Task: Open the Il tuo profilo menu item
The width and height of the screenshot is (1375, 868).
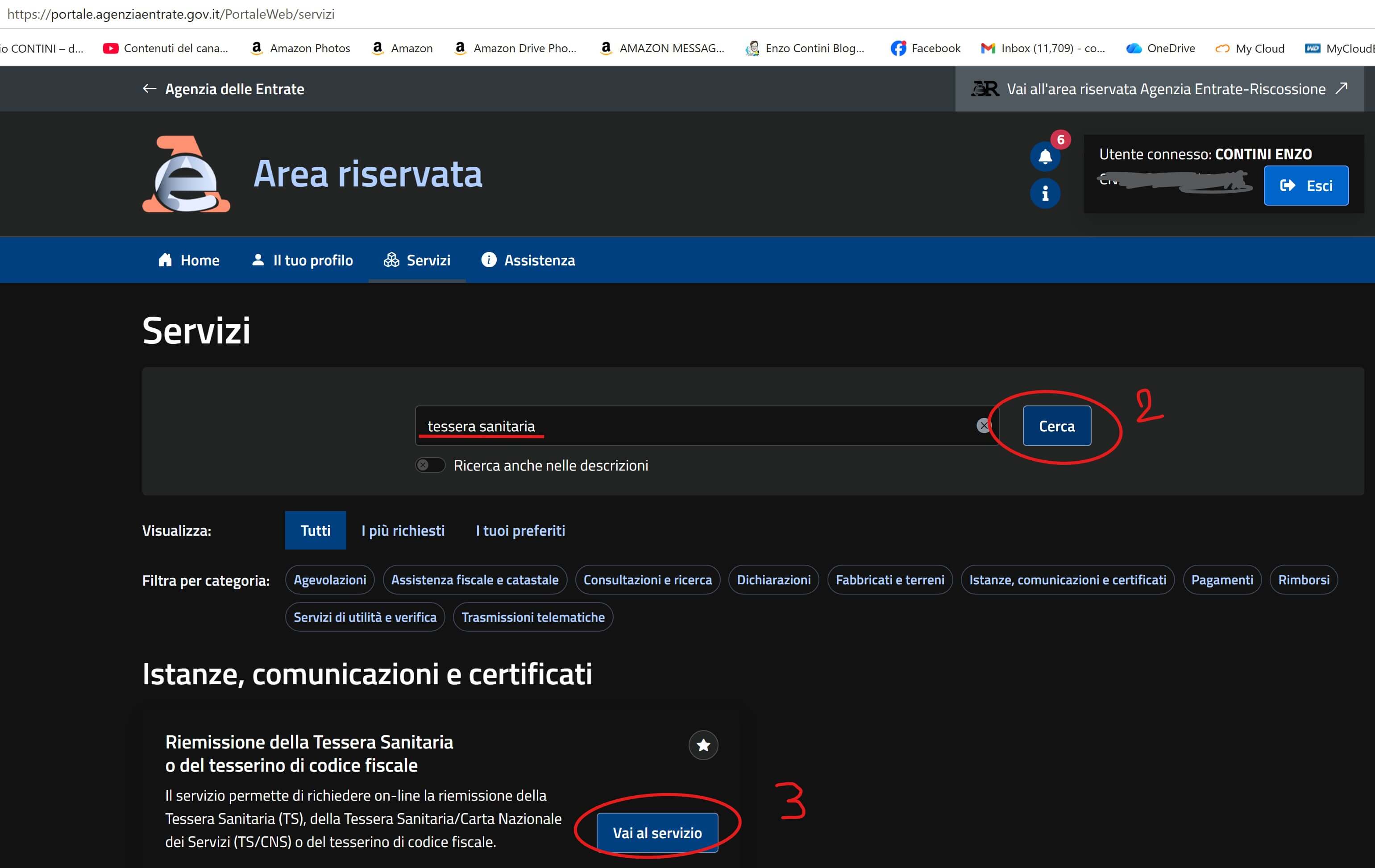Action: click(x=302, y=260)
